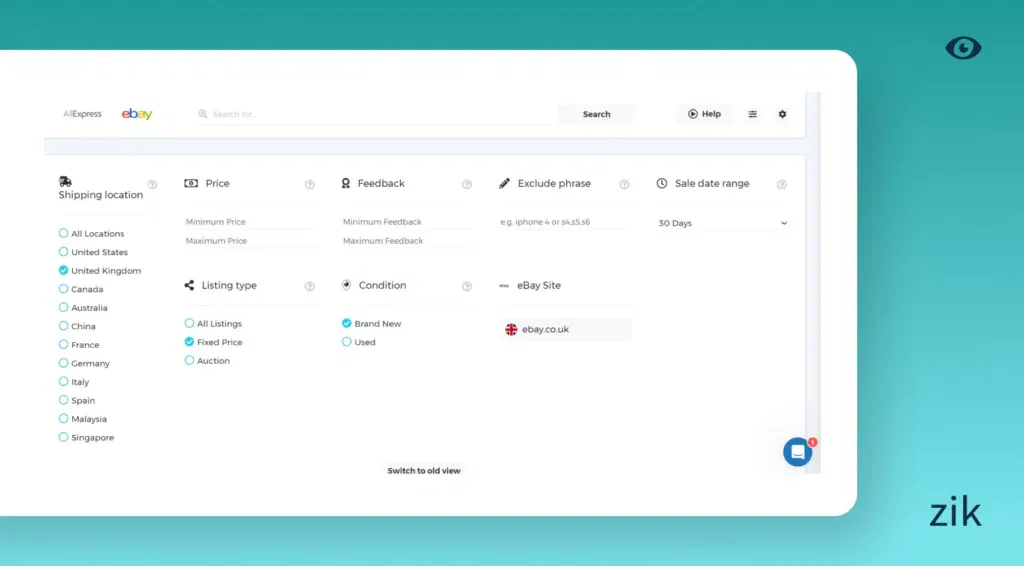Click the question mark next to Price
The image size is (1024, 566).
pyautogui.click(x=310, y=184)
